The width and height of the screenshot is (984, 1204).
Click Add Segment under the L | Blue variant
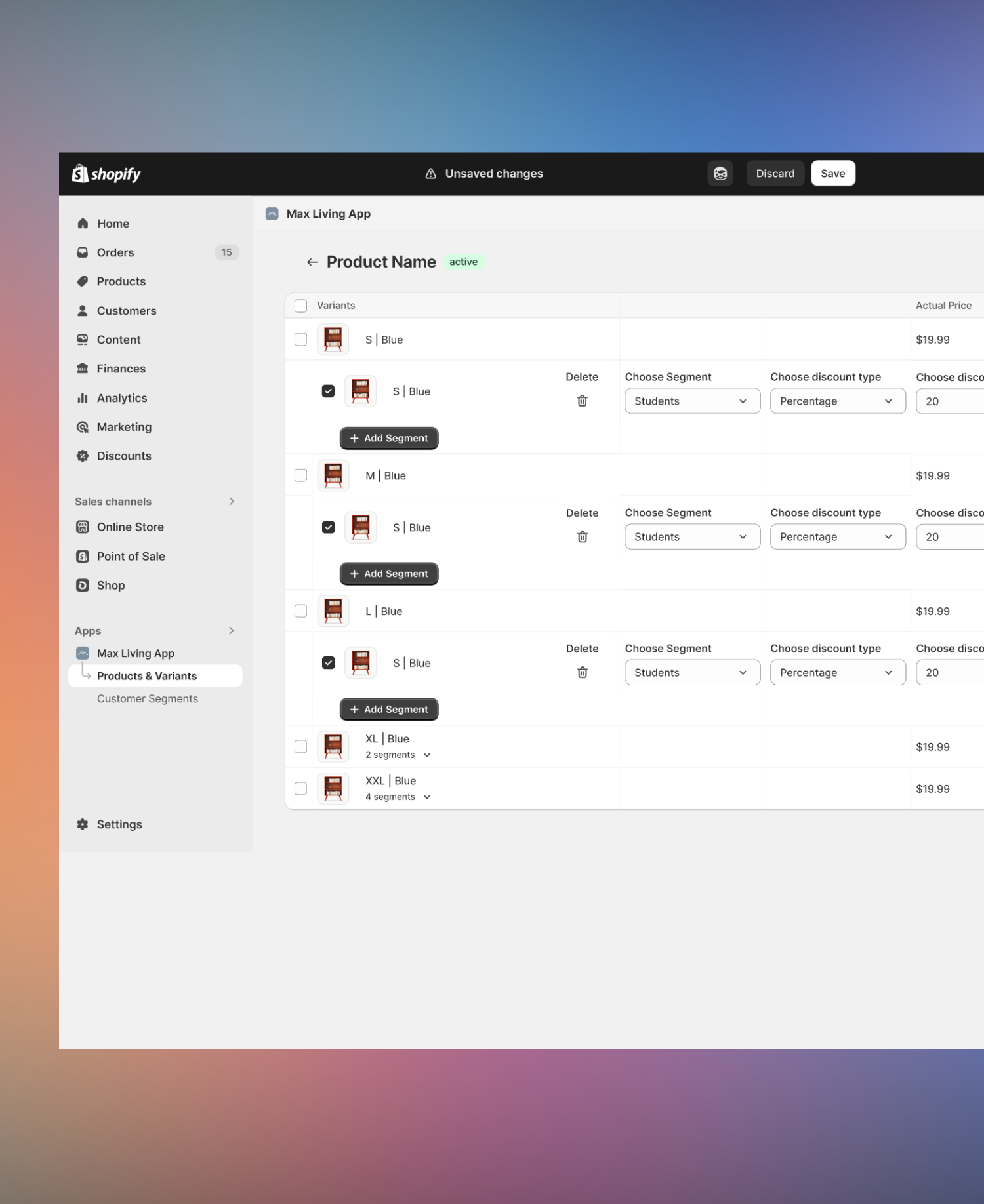coord(389,709)
